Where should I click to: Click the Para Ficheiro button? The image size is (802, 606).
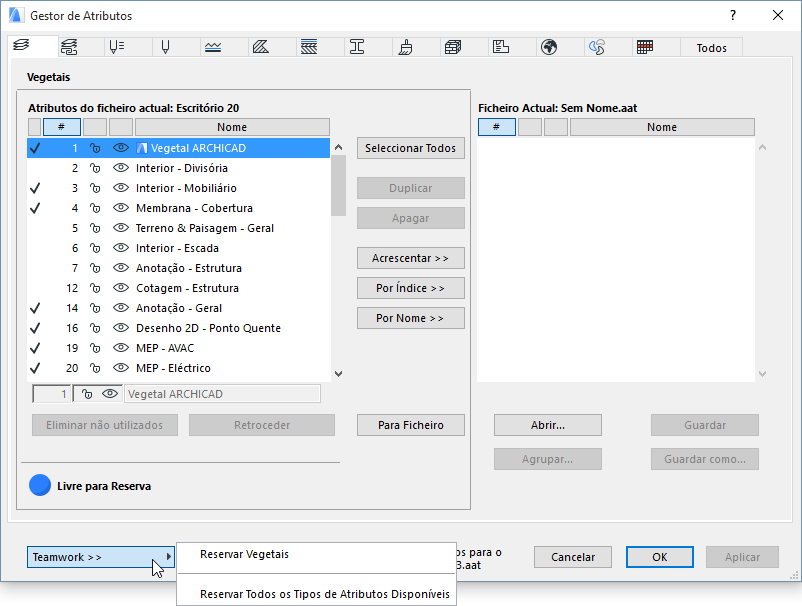(x=411, y=425)
